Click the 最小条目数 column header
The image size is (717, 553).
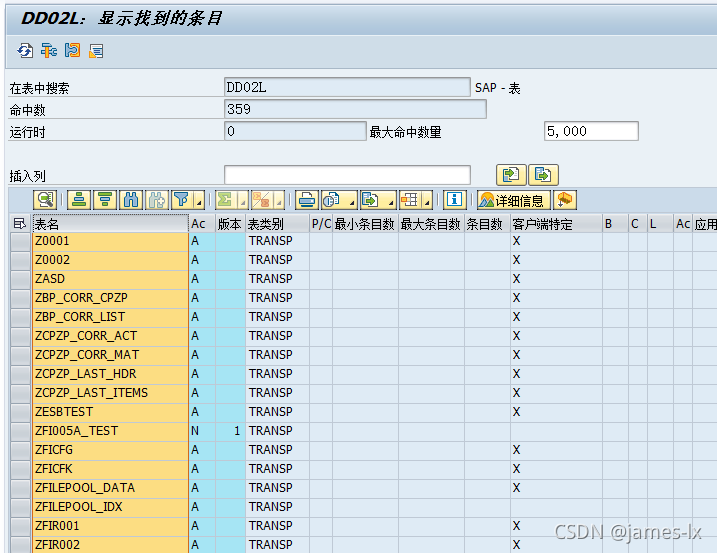tap(365, 224)
